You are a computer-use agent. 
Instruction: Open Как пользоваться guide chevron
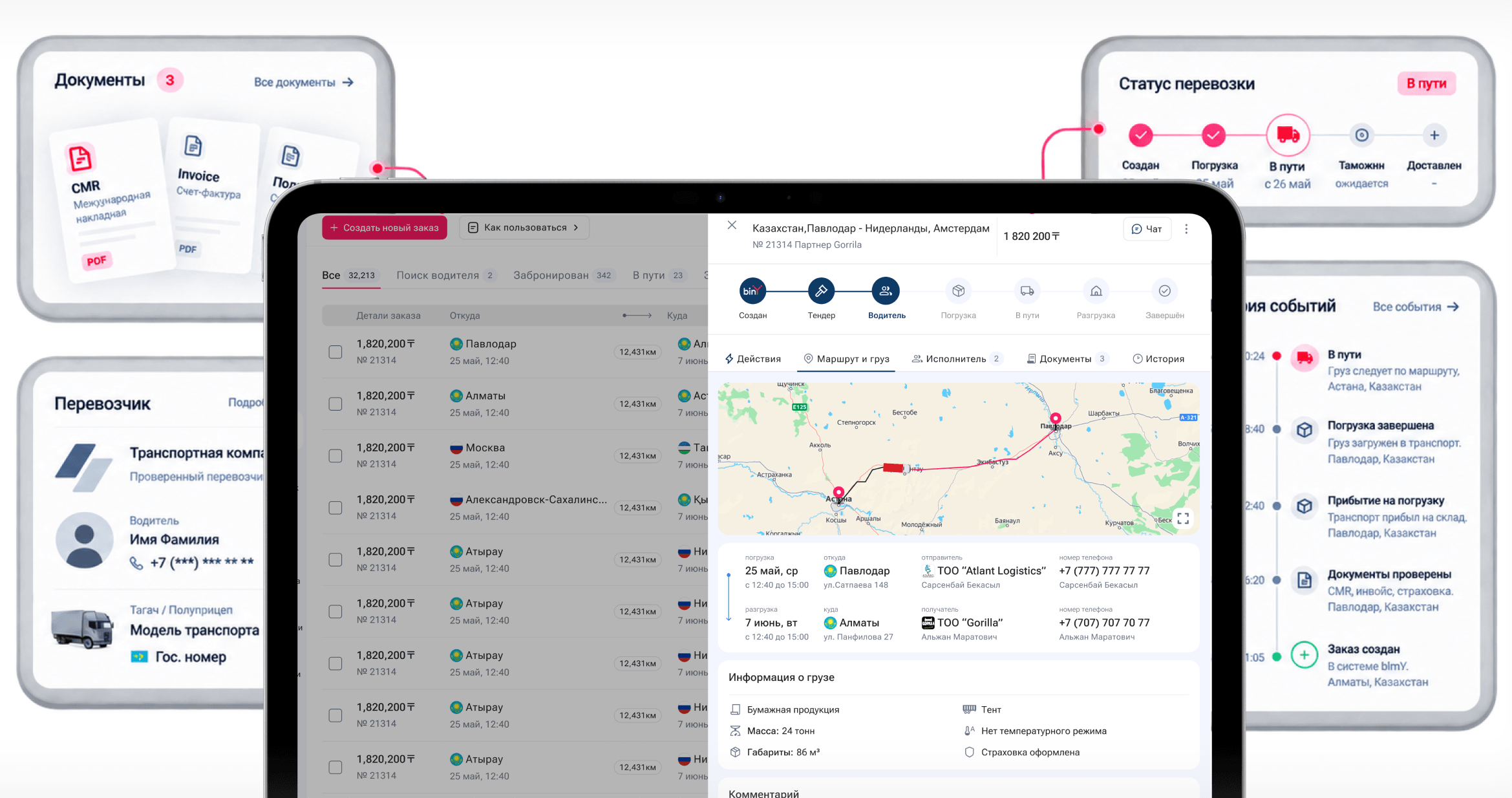(575, 228)
